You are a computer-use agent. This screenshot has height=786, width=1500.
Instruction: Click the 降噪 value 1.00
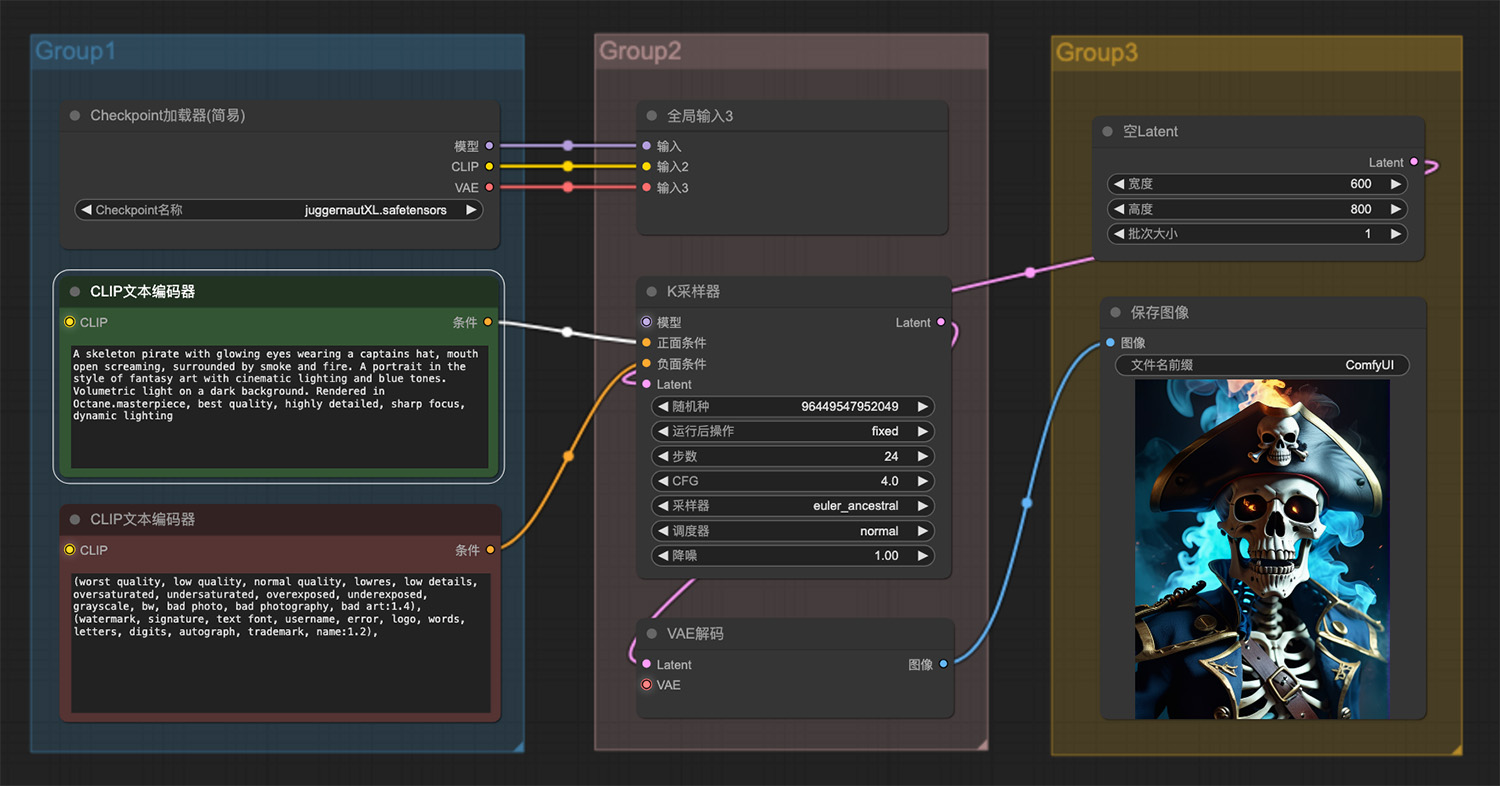[x=886, y=555]
